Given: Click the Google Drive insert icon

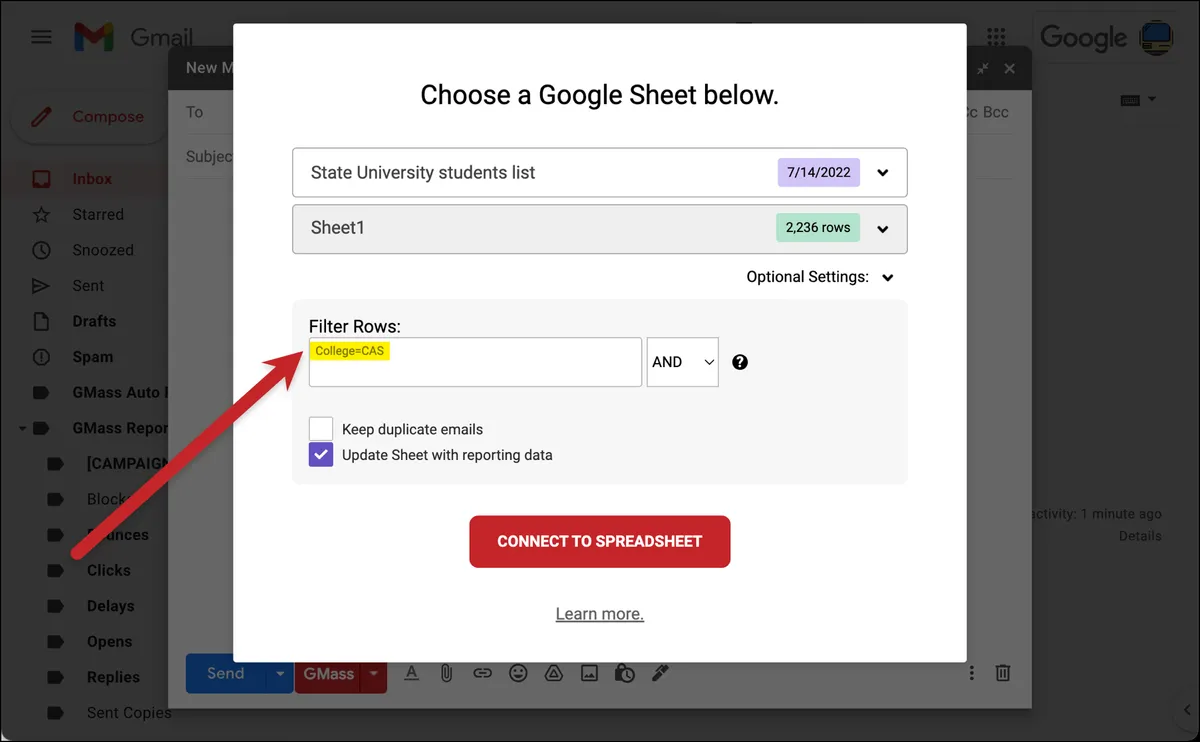Looking at the screenshot, I should pos(553,673).
